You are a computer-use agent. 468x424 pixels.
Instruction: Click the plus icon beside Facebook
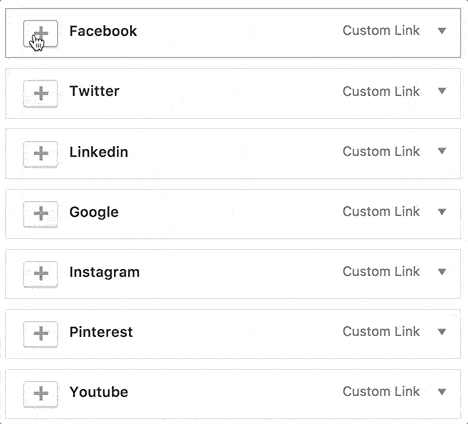pyautogui.click(x=40, y=34)
